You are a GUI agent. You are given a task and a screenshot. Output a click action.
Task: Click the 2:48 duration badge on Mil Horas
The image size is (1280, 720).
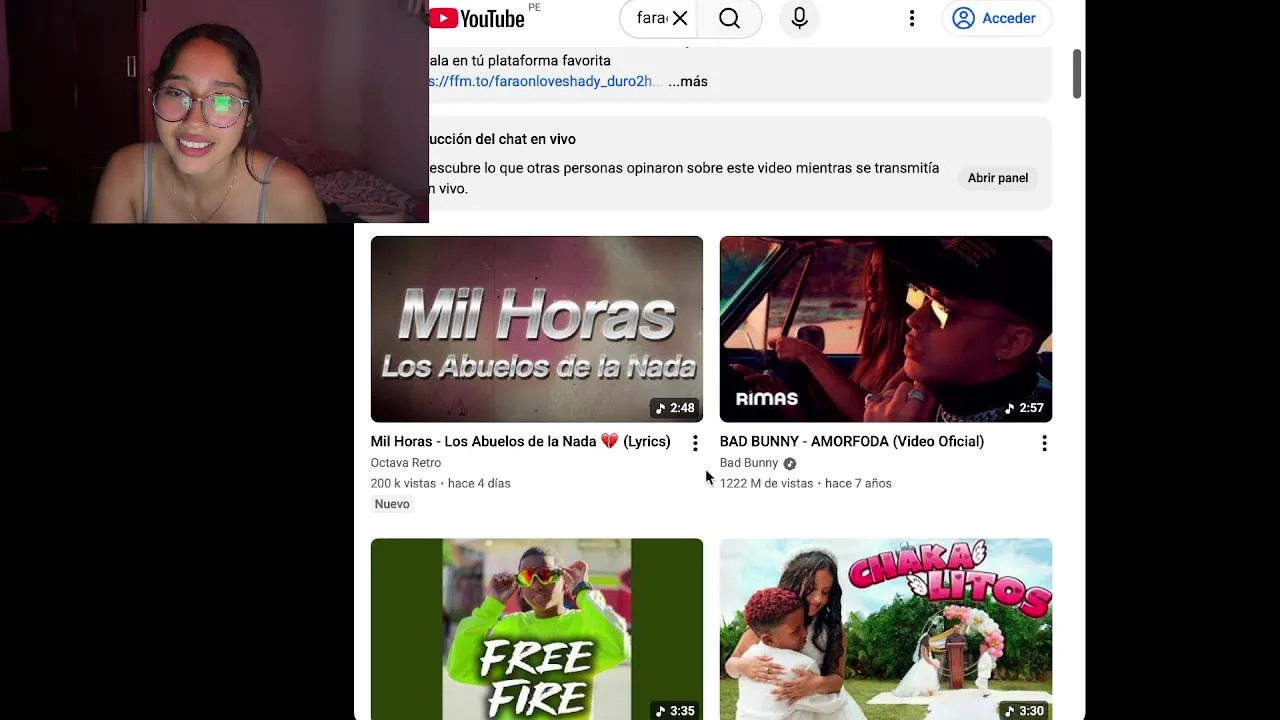(x=675, y=408)
